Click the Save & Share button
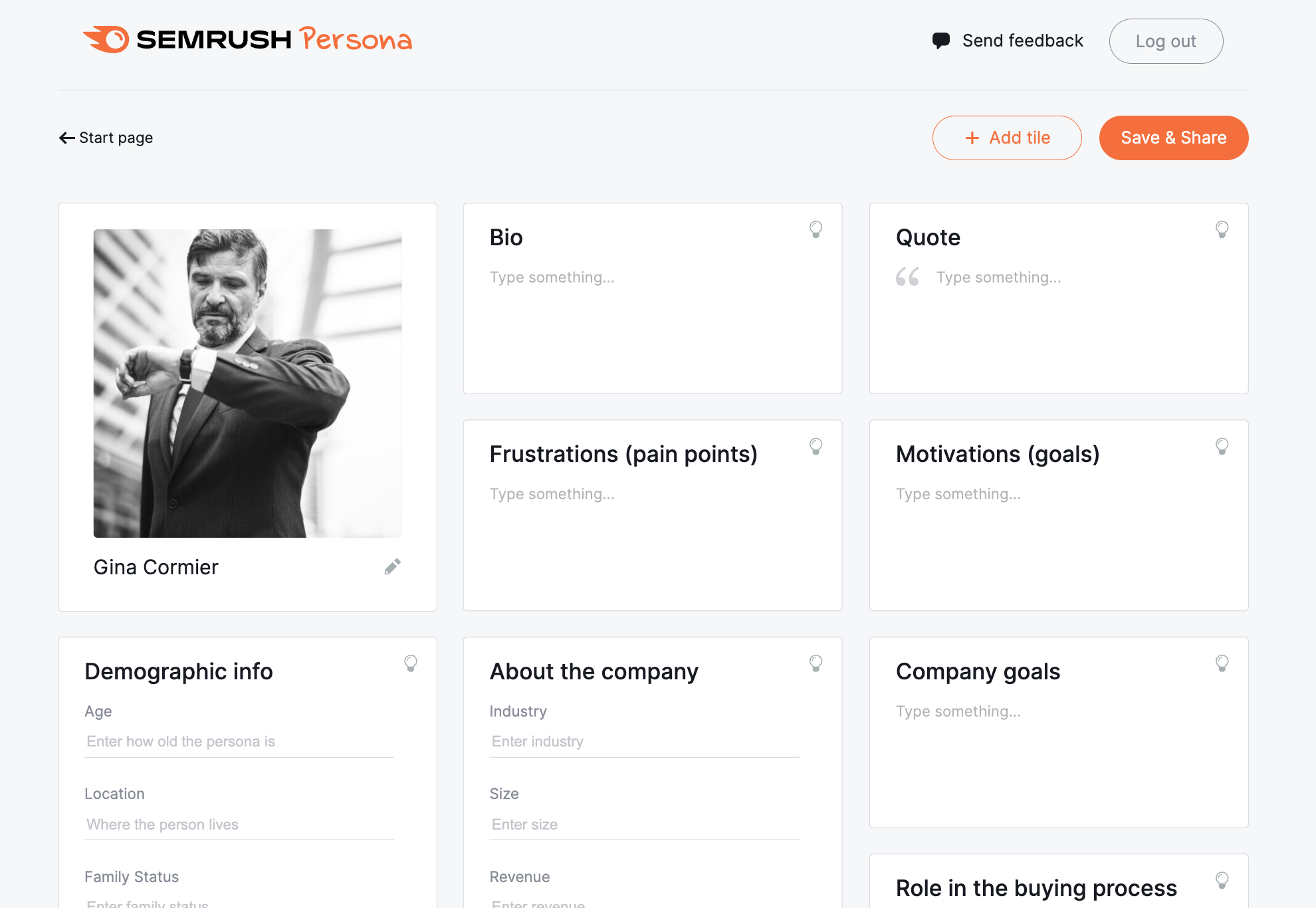Viewport: 1316px width, 908px height. click(x=1174, y=137)
